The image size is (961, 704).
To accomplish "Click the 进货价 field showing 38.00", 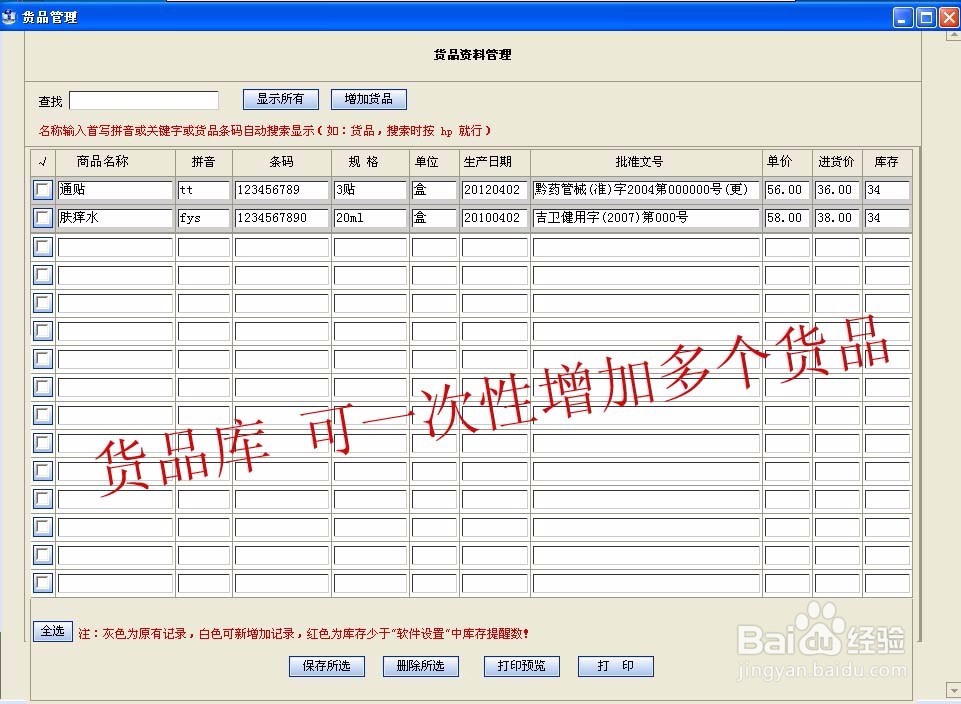I will 837,218.
